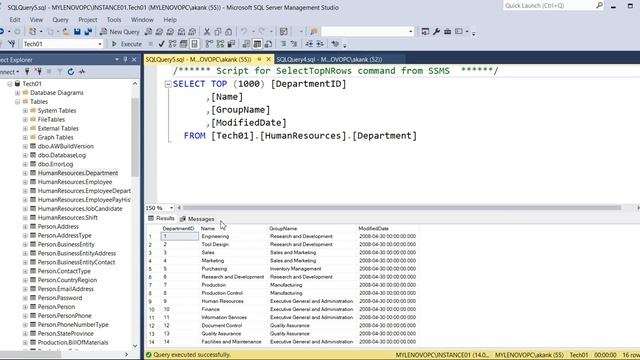This screenshot has width=640, height=360.
Task: Open Activity Monitor from Object Explorer toolbar
Action: (82, 72)
